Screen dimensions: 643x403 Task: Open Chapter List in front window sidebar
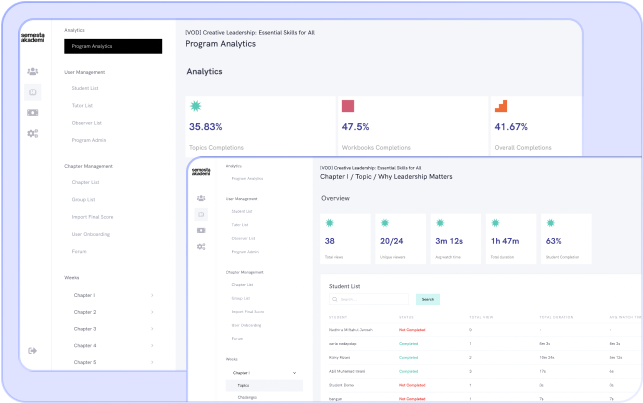point(242,285)
